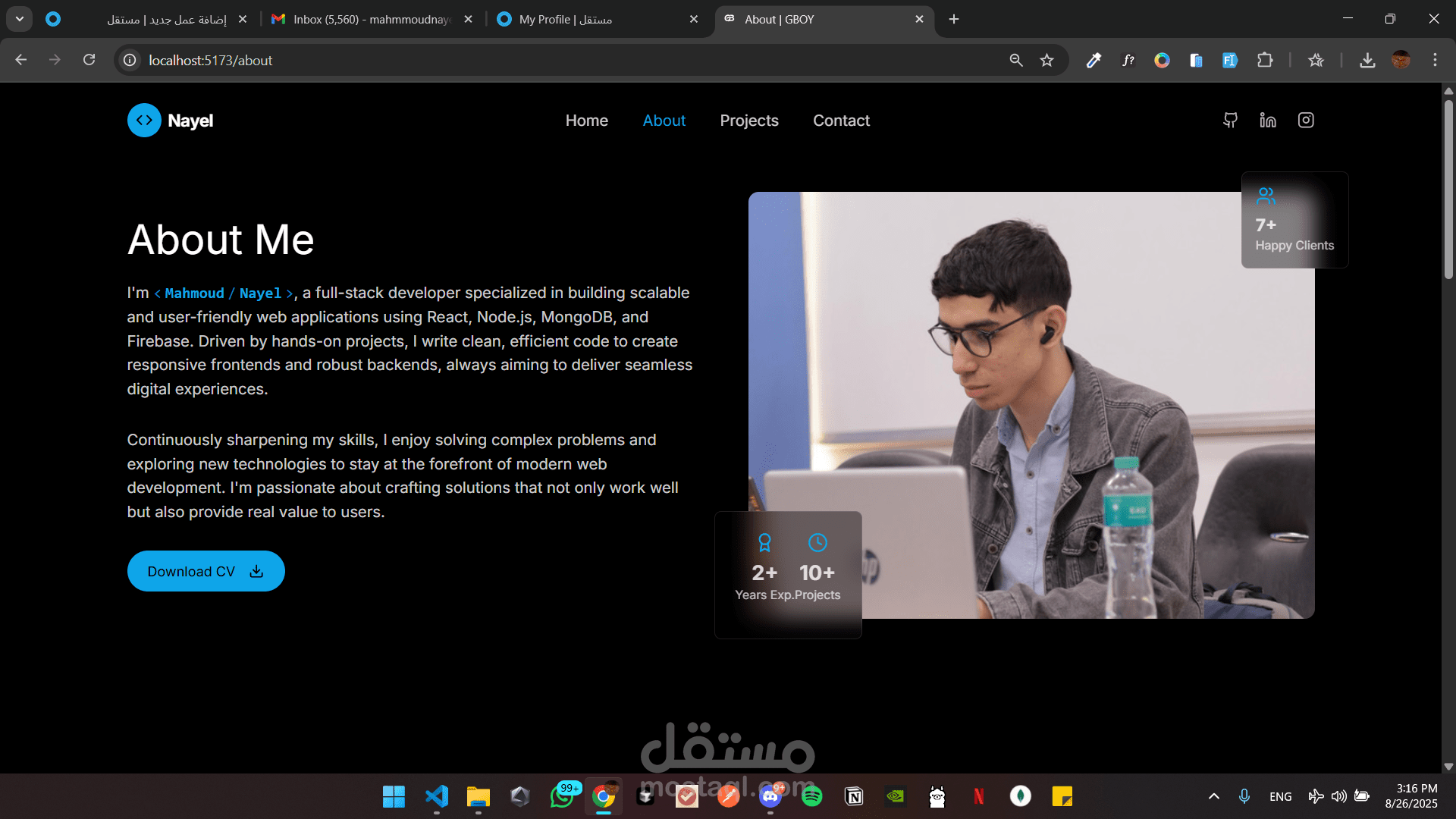This screenshot has width=1456, height=819.
Task: Open Spotify from the taskbar
Action: pyautogui.click(x=812, y=796)
